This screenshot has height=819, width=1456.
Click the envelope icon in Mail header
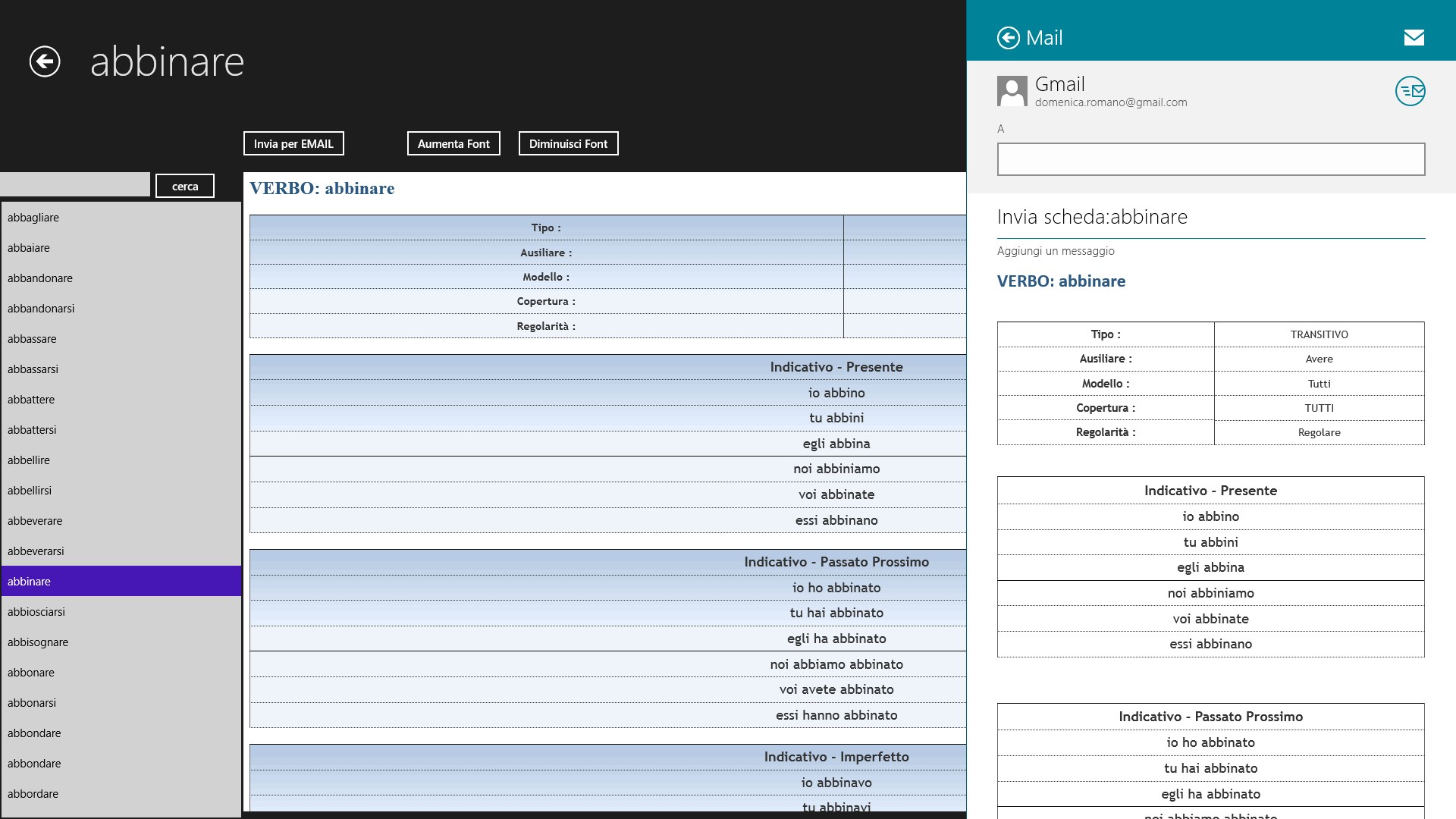point(1414,38)
